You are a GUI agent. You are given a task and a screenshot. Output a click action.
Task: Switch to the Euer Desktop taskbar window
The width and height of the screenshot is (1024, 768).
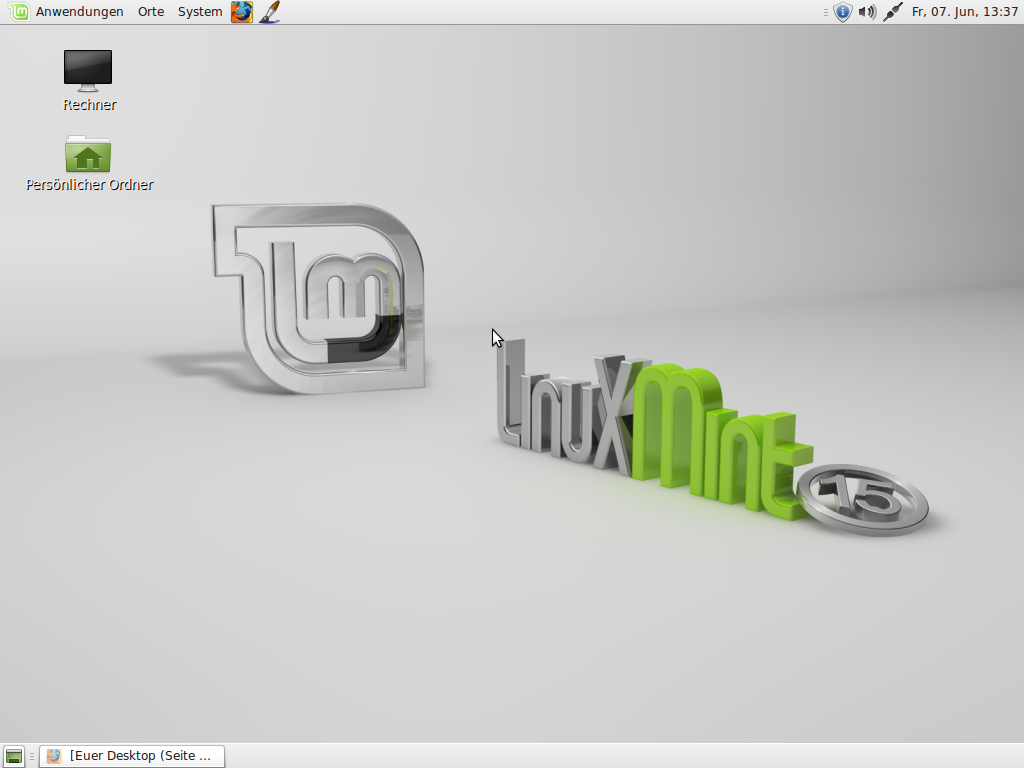click(x=132, y=756)
